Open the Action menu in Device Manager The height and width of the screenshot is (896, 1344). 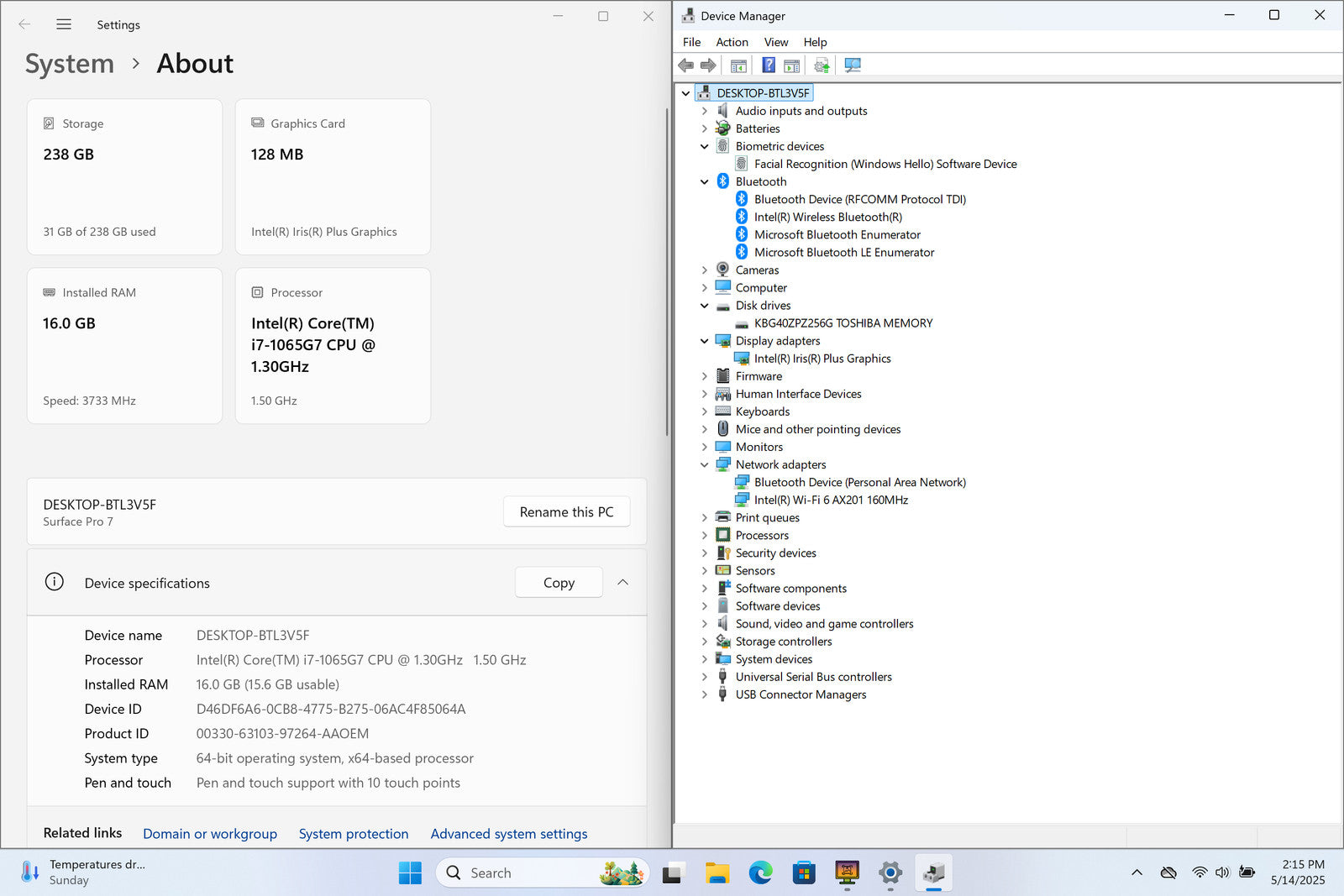coord(732,42)
